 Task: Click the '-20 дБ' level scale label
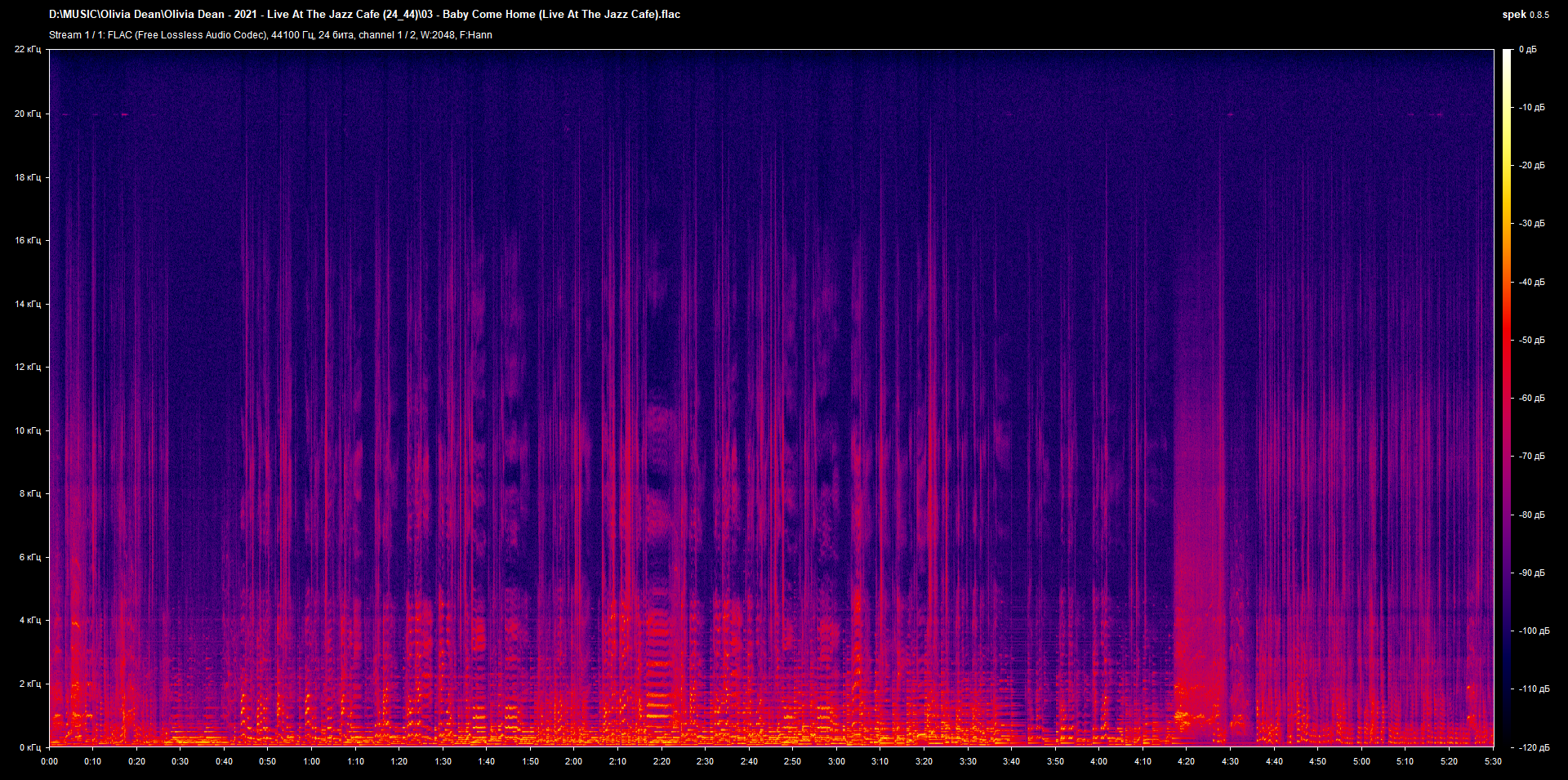tap(1532, 166)
